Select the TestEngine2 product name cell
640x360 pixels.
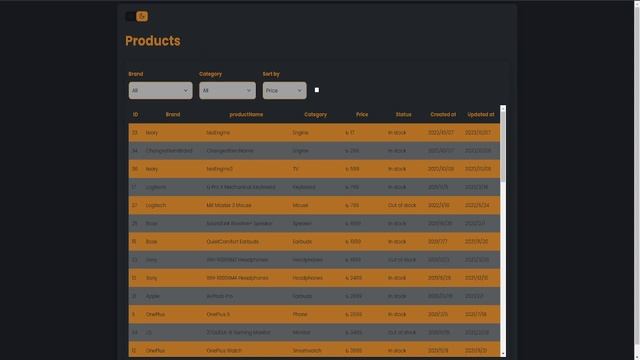(219, 169)
